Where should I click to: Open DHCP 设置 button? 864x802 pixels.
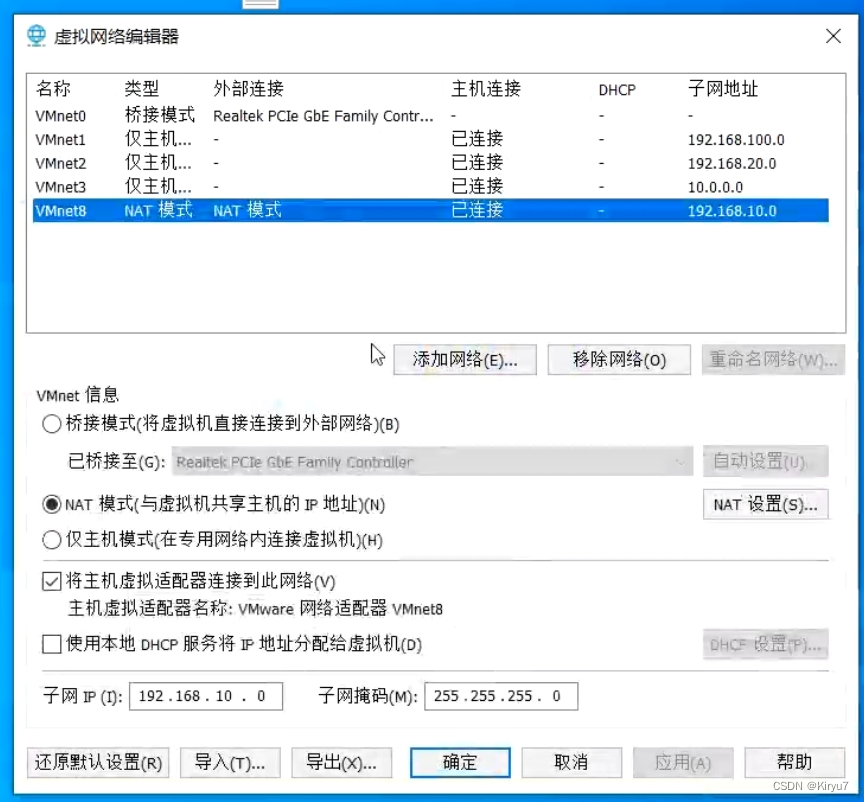pyautogui.click(x=765, y=644)
